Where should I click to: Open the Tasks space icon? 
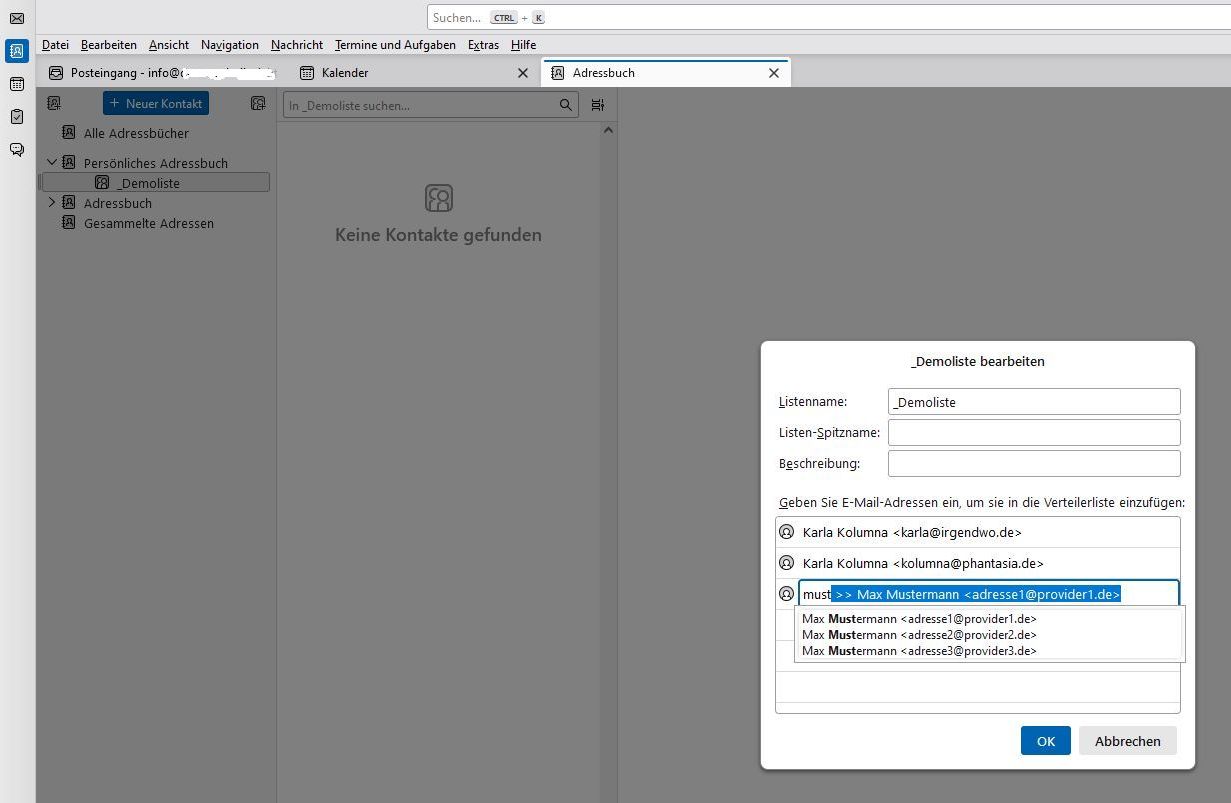(17, 117)
